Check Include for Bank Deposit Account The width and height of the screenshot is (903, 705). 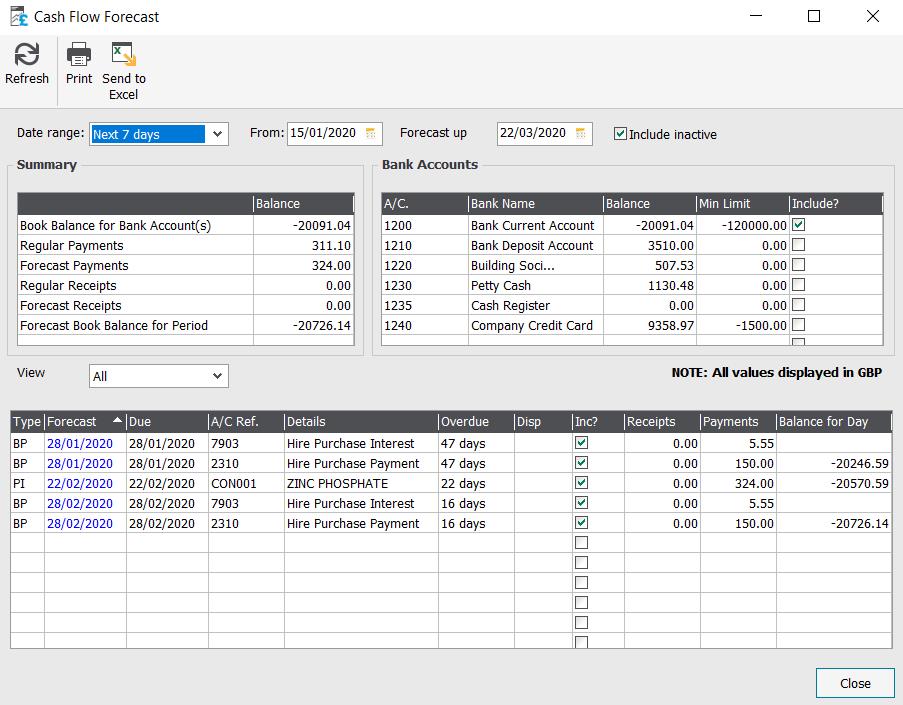[x=798, y=245]
